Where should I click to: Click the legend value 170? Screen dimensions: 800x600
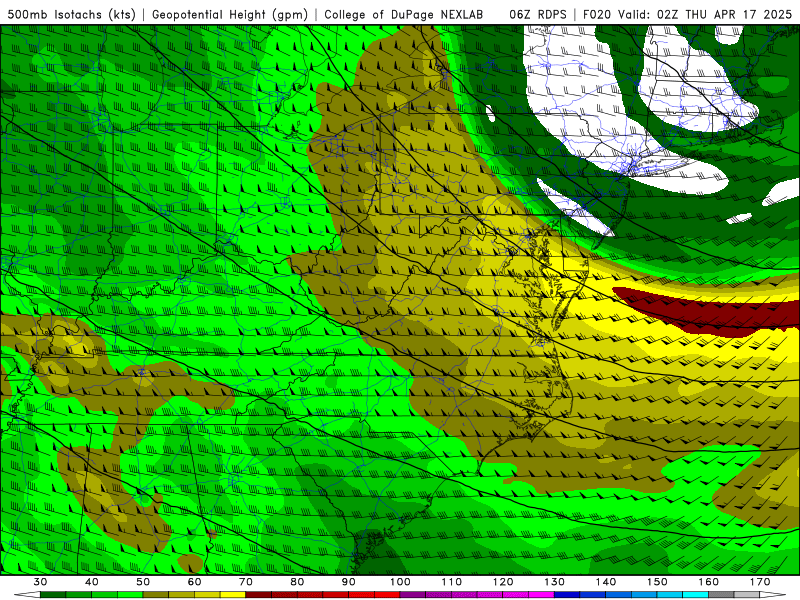(760, 582)
